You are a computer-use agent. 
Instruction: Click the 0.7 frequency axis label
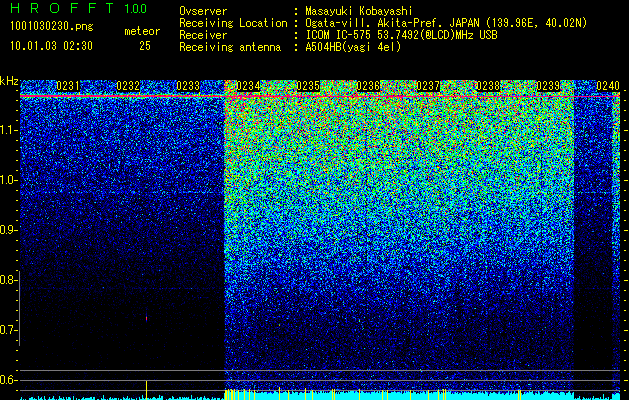click(x=8, y=330)
